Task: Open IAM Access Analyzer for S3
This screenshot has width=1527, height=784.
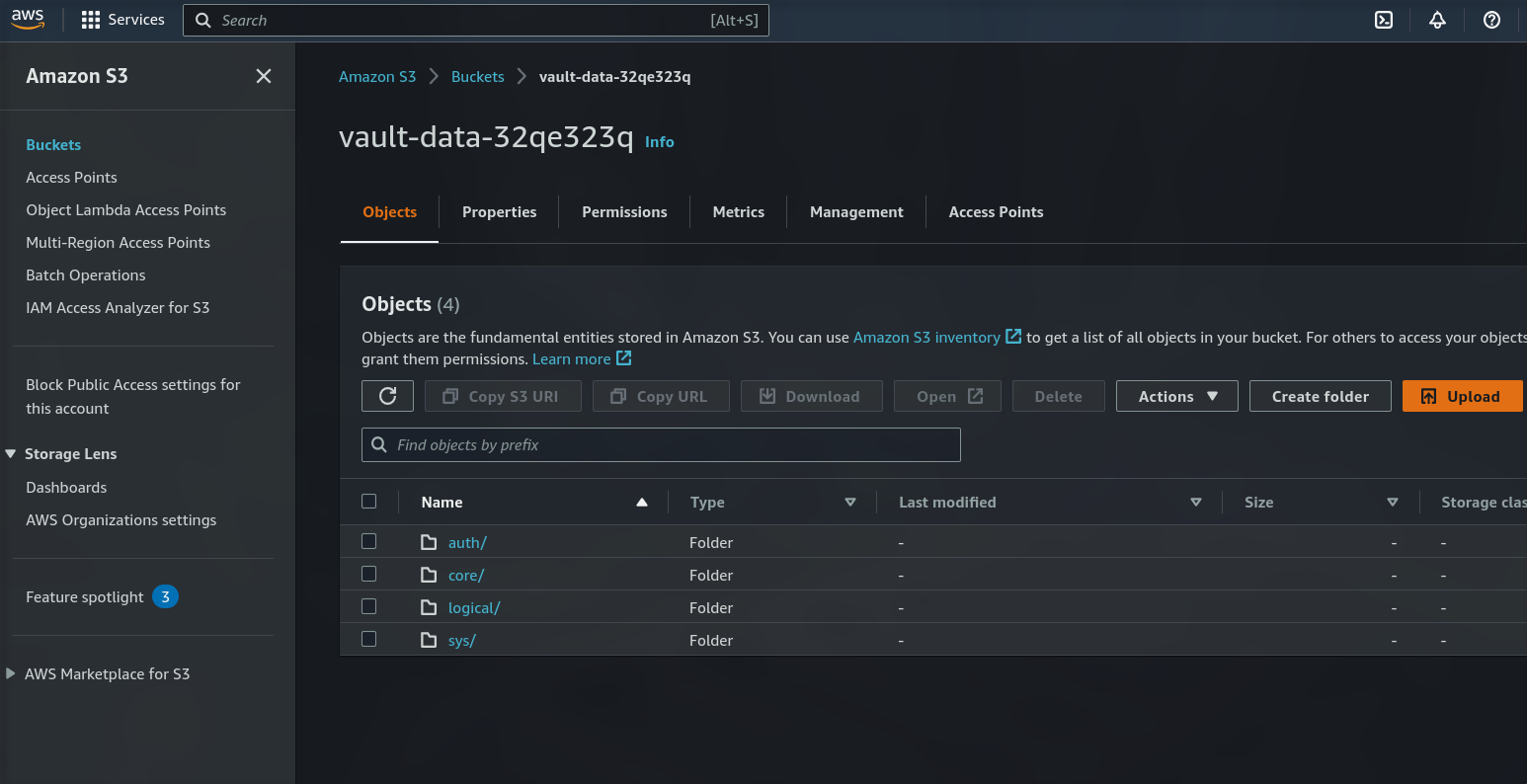Action: coord(118,307)
